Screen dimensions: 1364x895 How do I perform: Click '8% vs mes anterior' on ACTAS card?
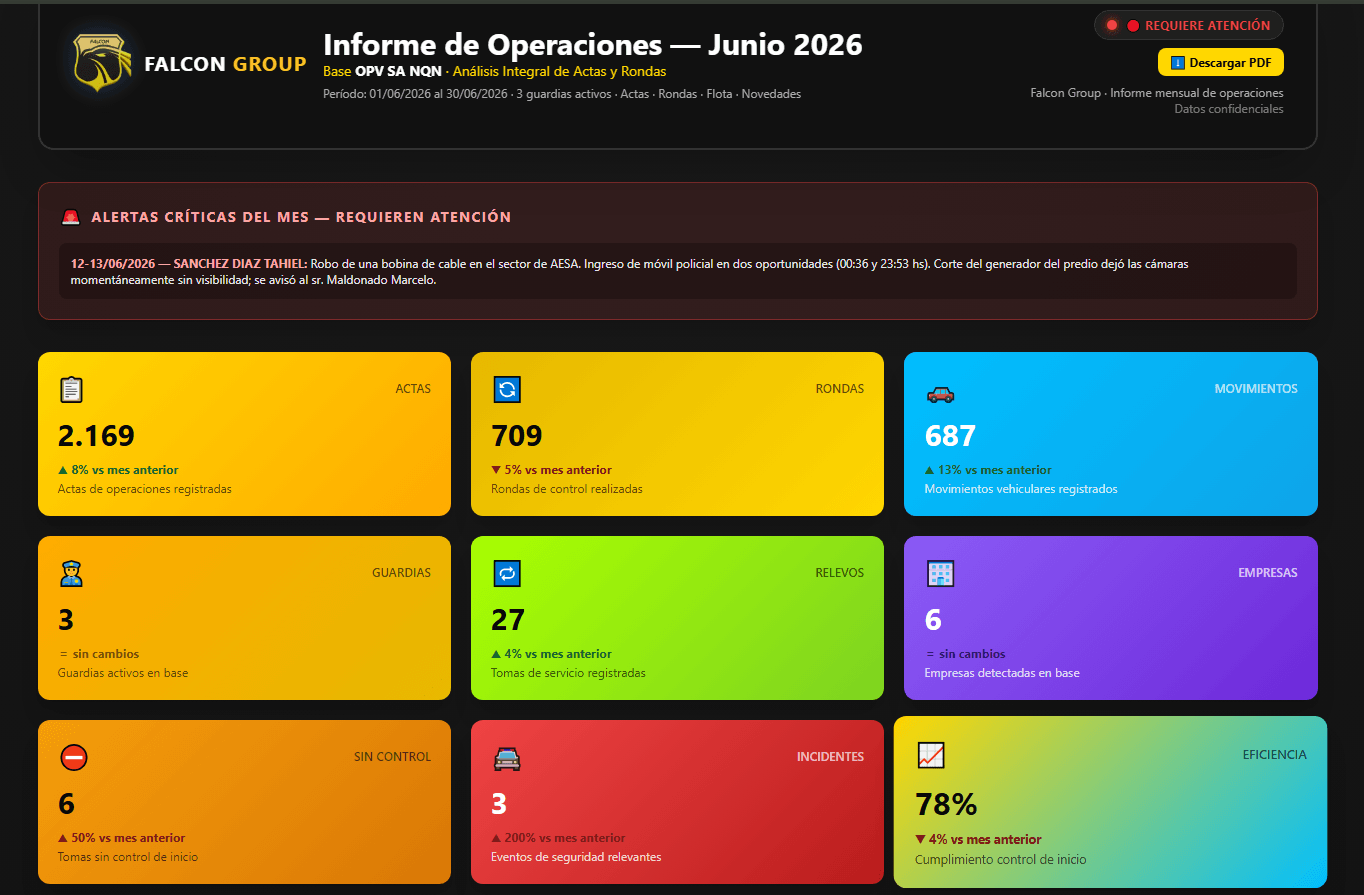click(118, 470)
